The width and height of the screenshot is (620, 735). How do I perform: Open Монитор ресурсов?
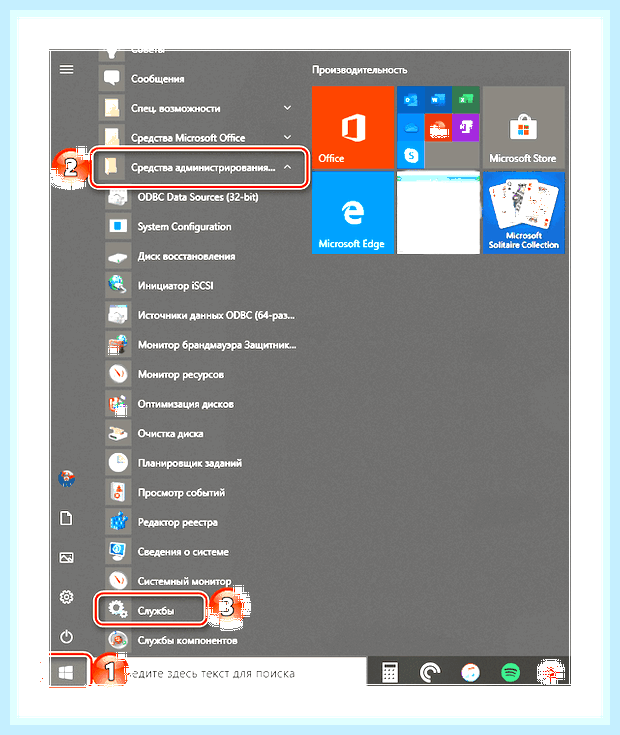(x=200, y=375)
